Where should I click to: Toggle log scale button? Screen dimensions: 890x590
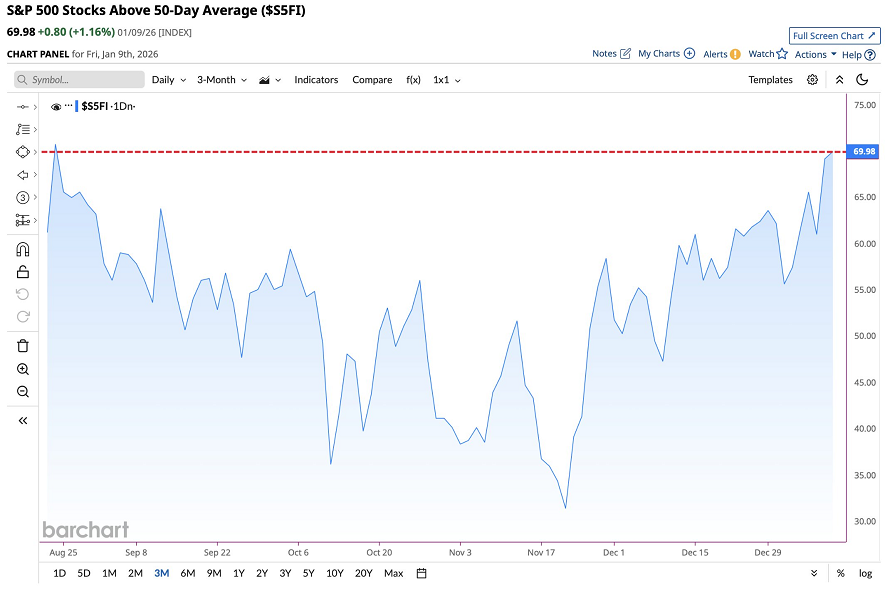click(x=866, y=573)
